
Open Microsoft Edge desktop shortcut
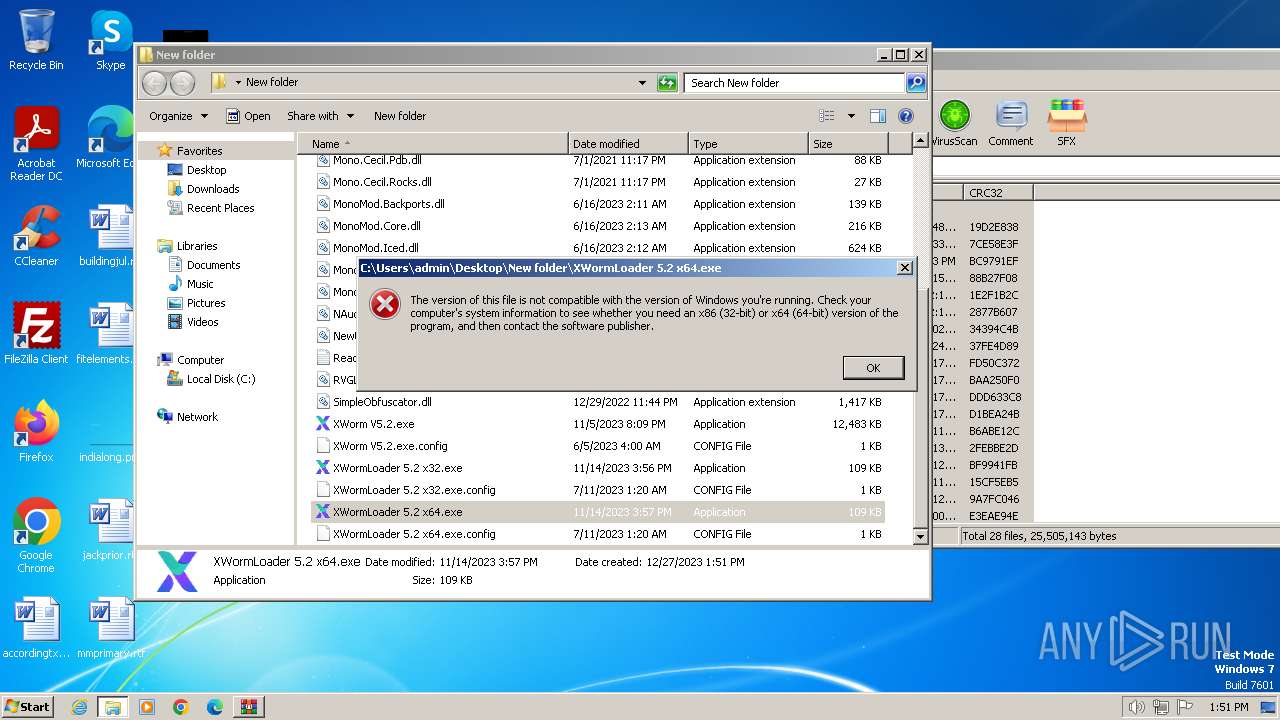coord(108,137)
